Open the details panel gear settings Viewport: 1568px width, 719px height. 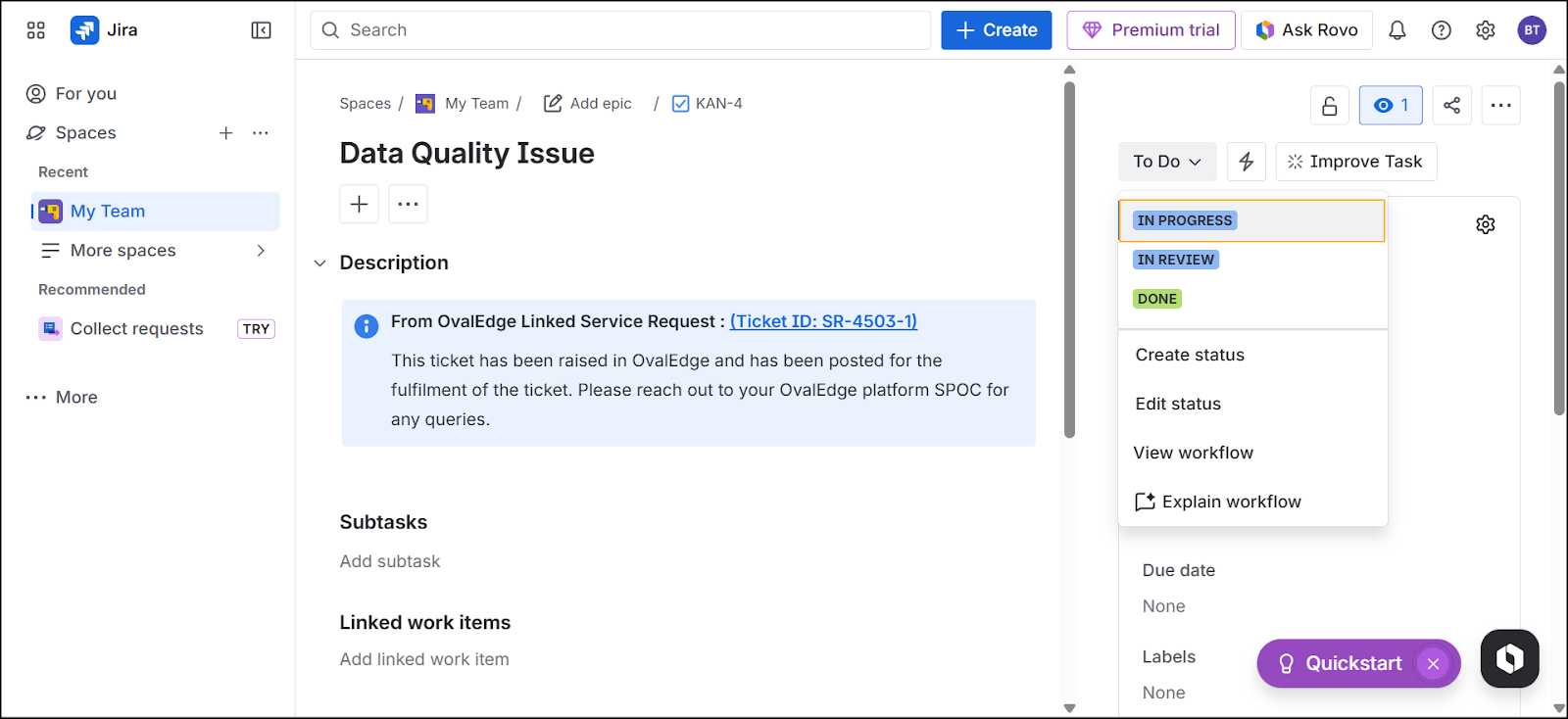[x=1485, y=224]
